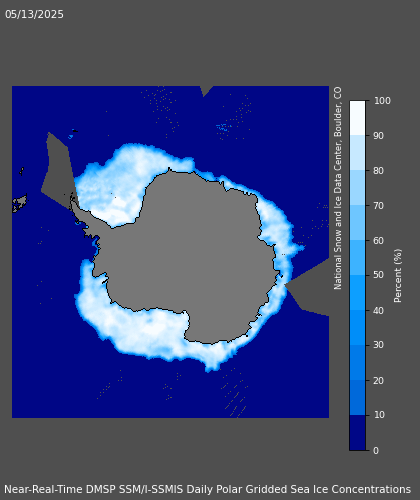This screenshot has width=420, height=500.
Task: Pick the 50-60 percent blue band
Action: [357, 258]
